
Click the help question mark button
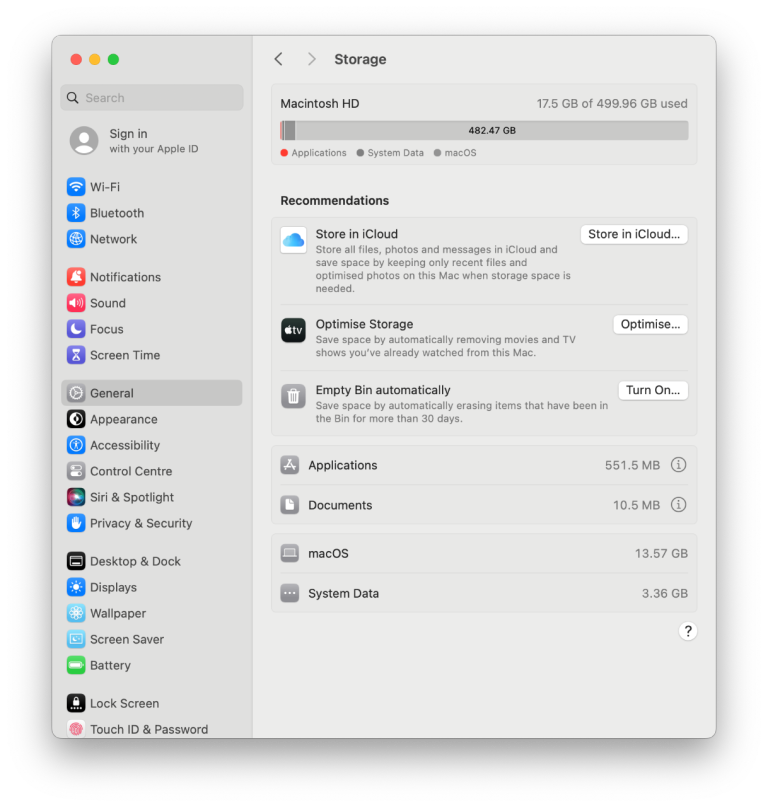687,631
